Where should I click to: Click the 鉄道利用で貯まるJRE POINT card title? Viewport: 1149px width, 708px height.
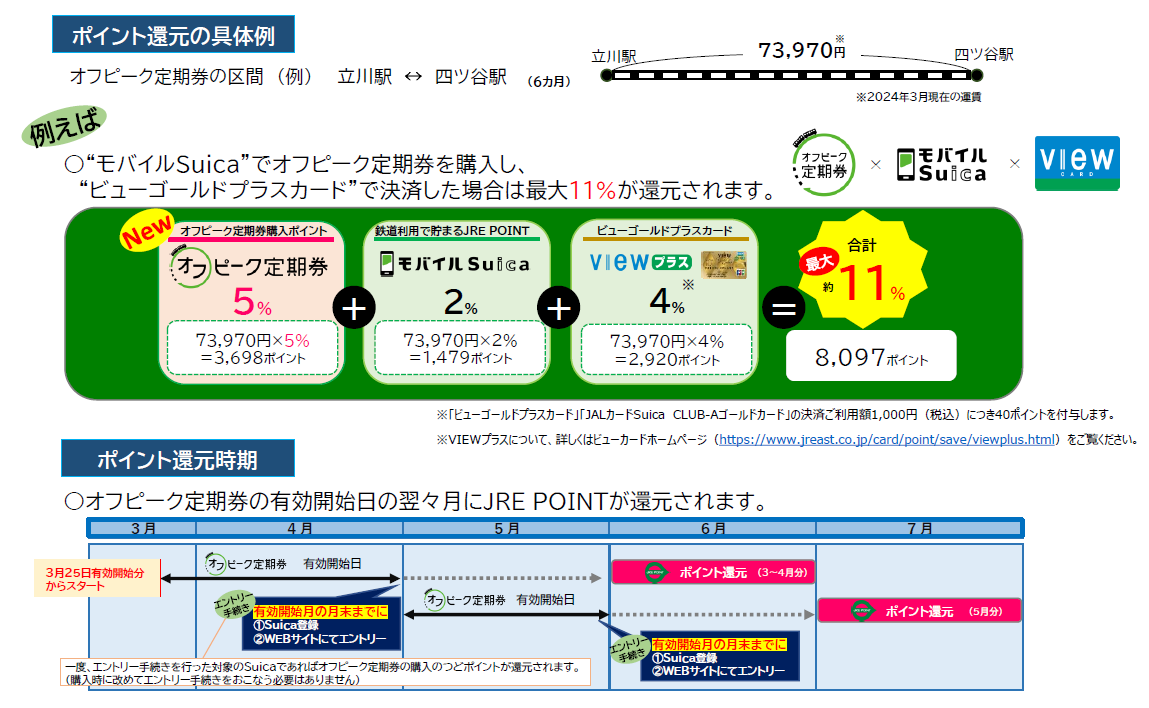[x=452, y=231]
